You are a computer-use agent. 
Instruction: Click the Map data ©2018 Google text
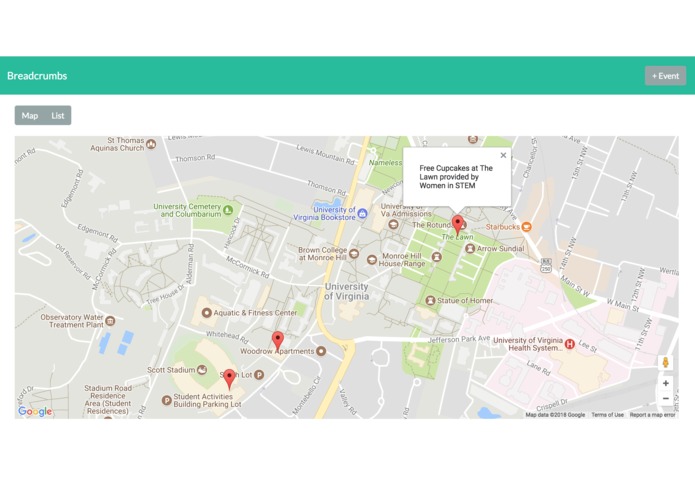[555, 415]
